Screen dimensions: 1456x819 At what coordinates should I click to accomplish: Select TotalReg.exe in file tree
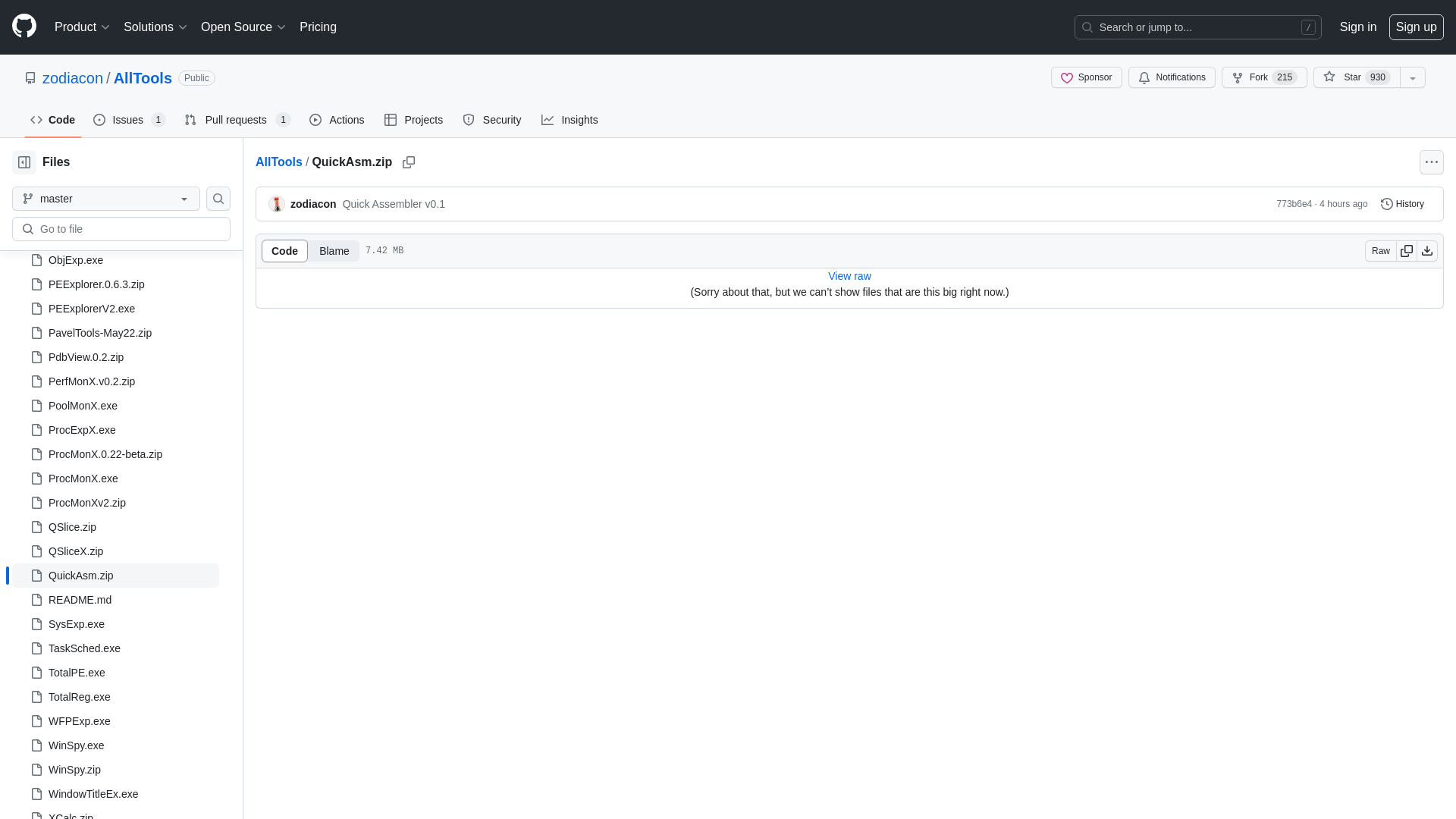(115, 697)
